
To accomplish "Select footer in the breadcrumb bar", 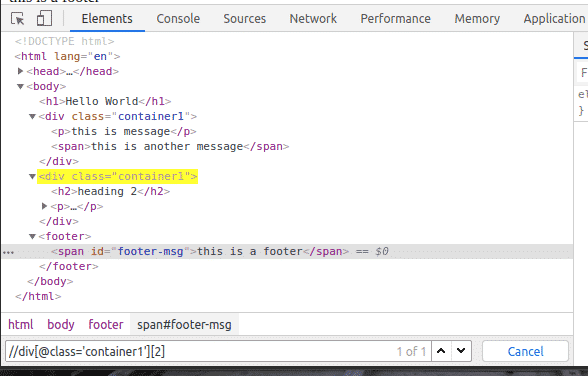I will [x=106, y=324].
